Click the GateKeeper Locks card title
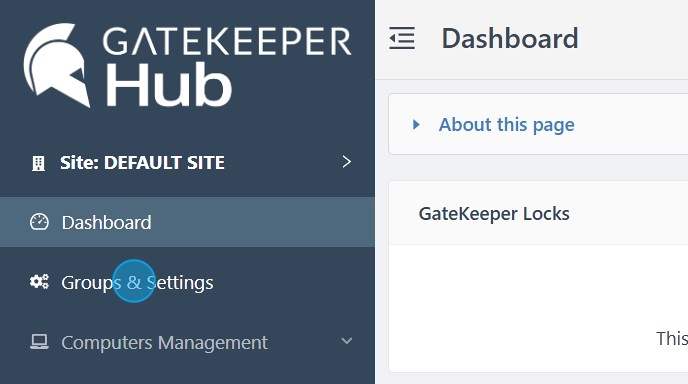Viewport: 688px width, 384px height. (x=494, y=214)
